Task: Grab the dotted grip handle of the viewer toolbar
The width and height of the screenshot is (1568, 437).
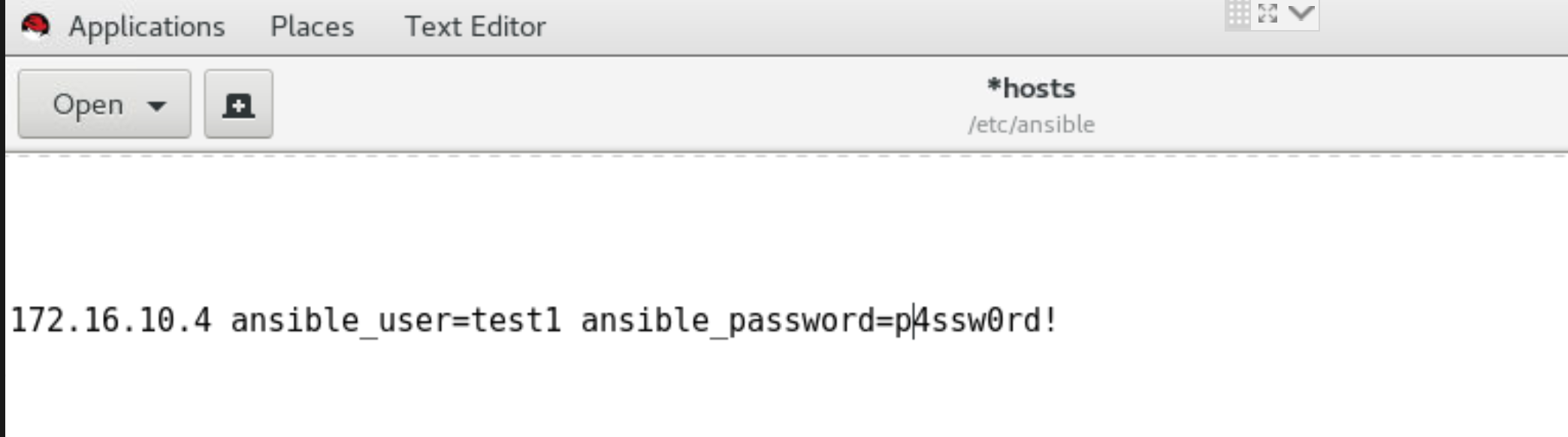Action: (x=1237, y=14)
